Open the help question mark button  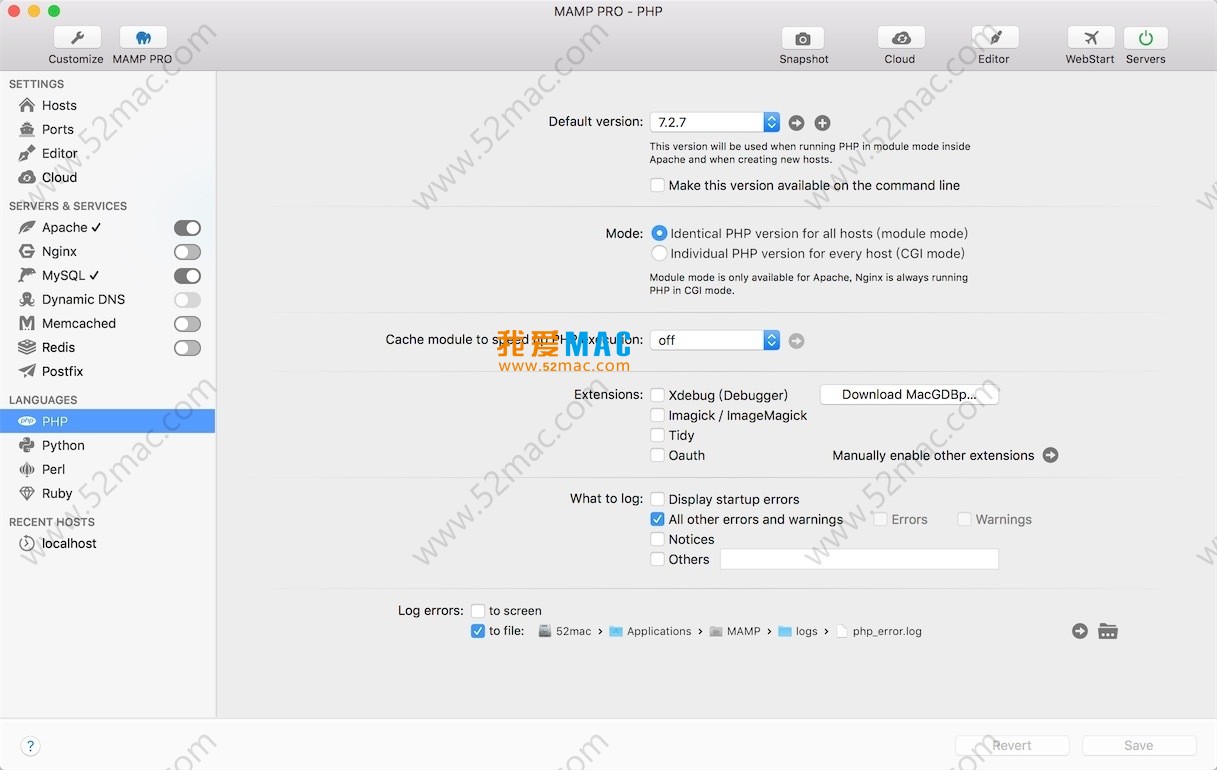[30, 746]
